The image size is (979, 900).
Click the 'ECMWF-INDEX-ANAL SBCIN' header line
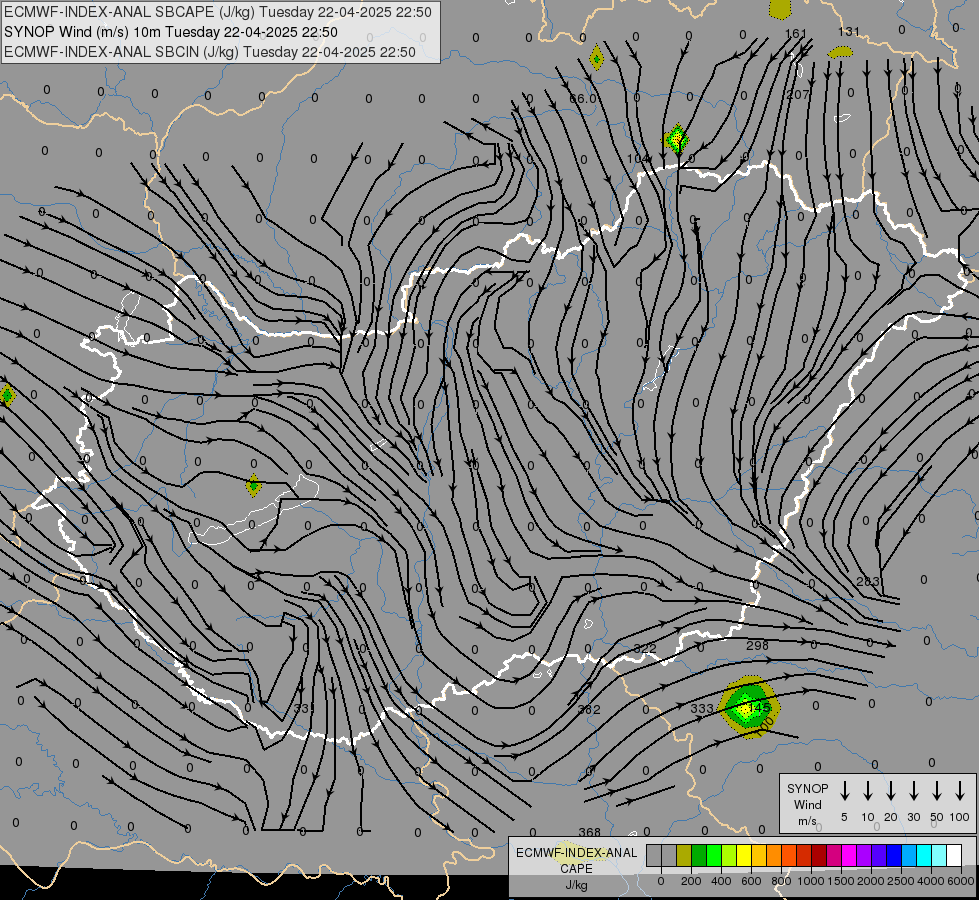point(210,52)
